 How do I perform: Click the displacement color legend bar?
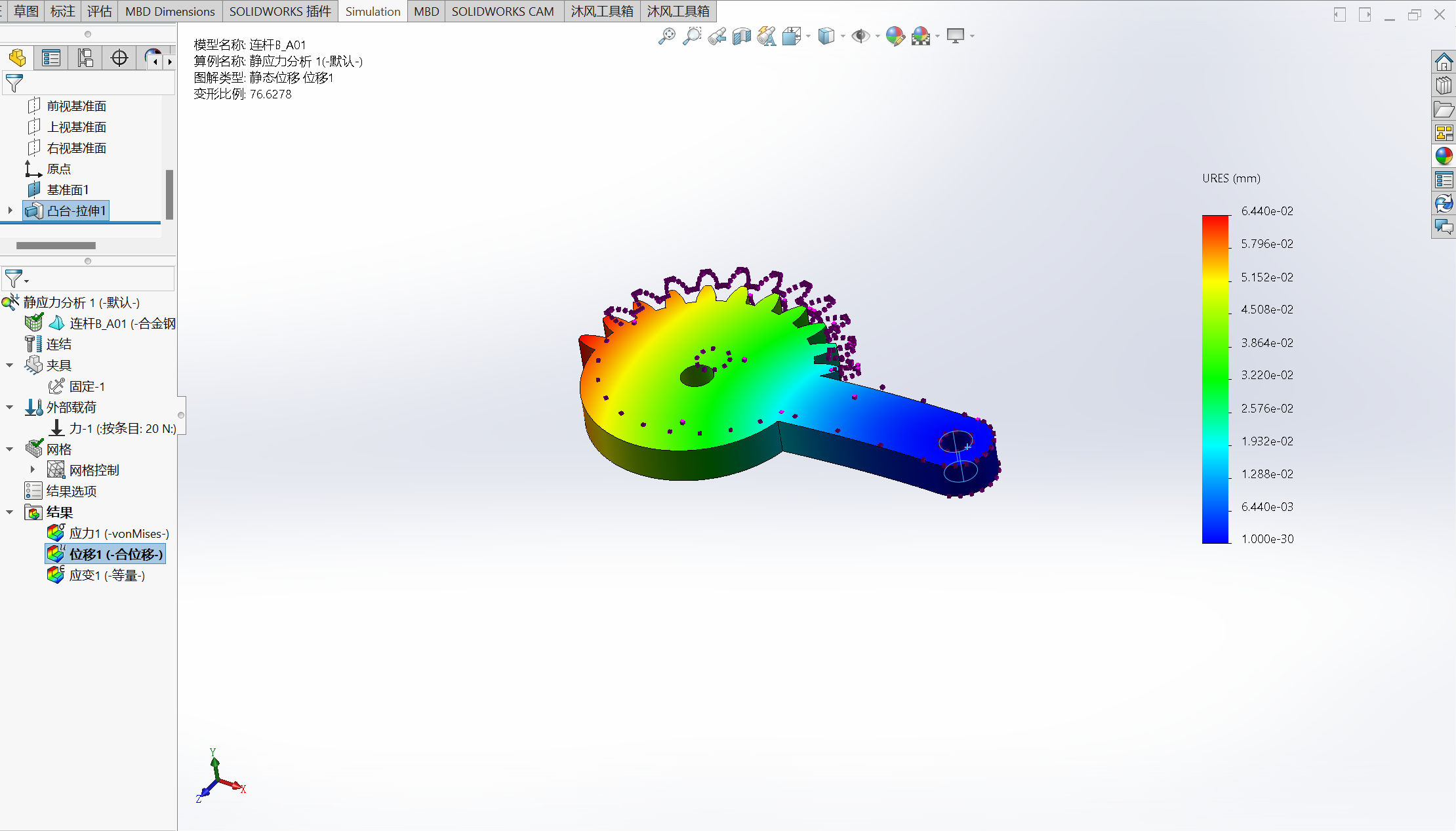point(1215,379)
